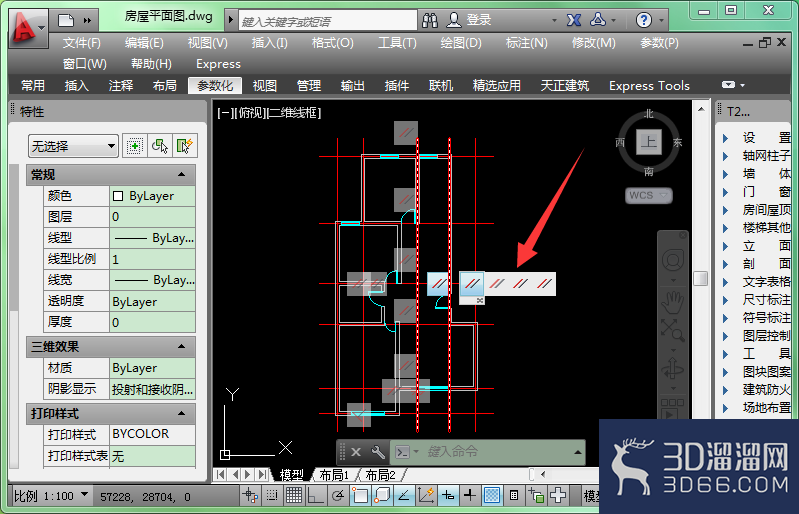Open the 绘图(D) menu
Image resolution: width=799 pixels, height=514 pixels.
(461, 43)
